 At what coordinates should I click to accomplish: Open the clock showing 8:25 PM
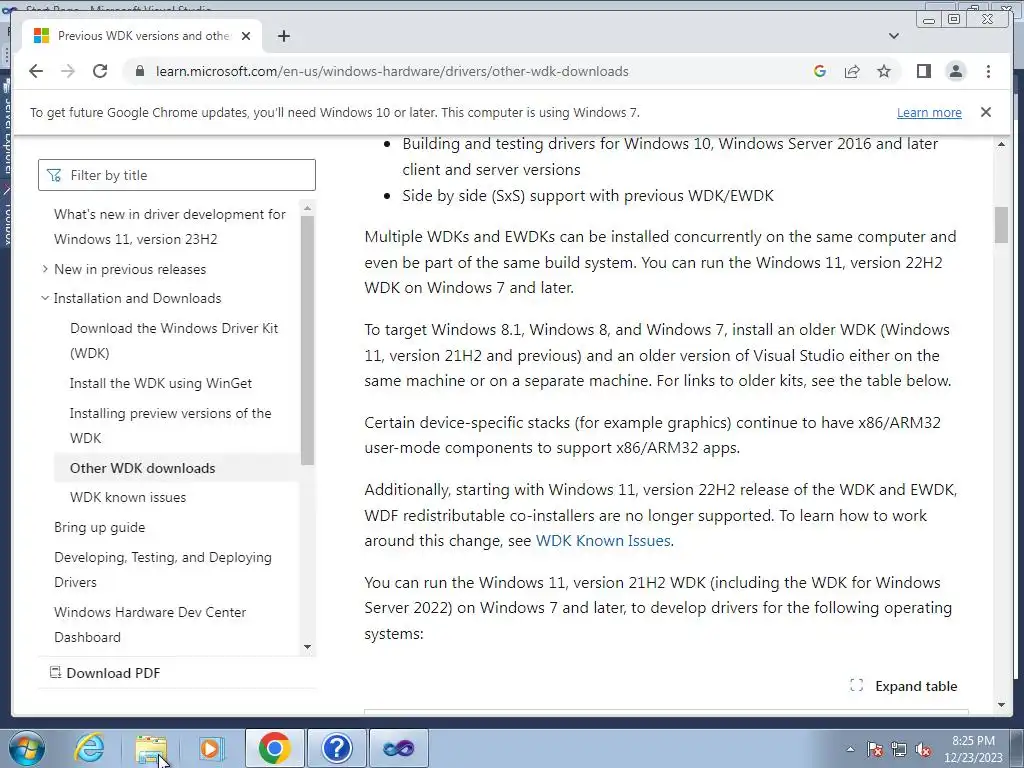pos(973,749)
